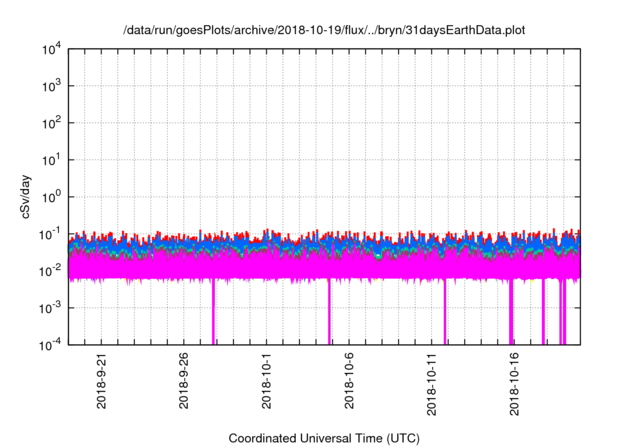640x448 pixels.
Task: Click the 2018-10-1 date tick label
Action: 266,380
